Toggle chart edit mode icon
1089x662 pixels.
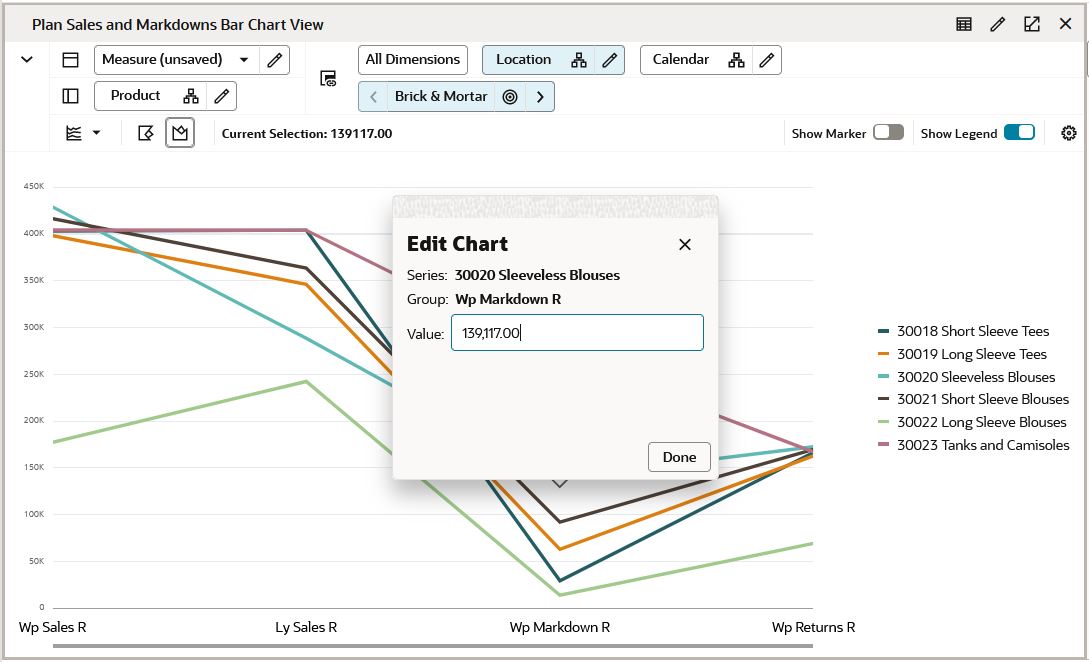pos(145,132)
